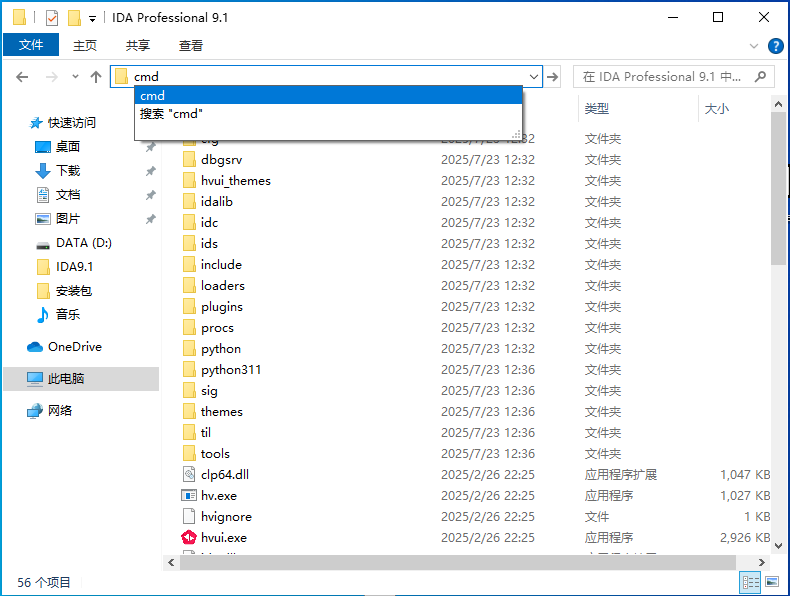Switch to the 主页 ribbon tab
The height and width of the screenshot is (596, 790).
click(85, 45)
